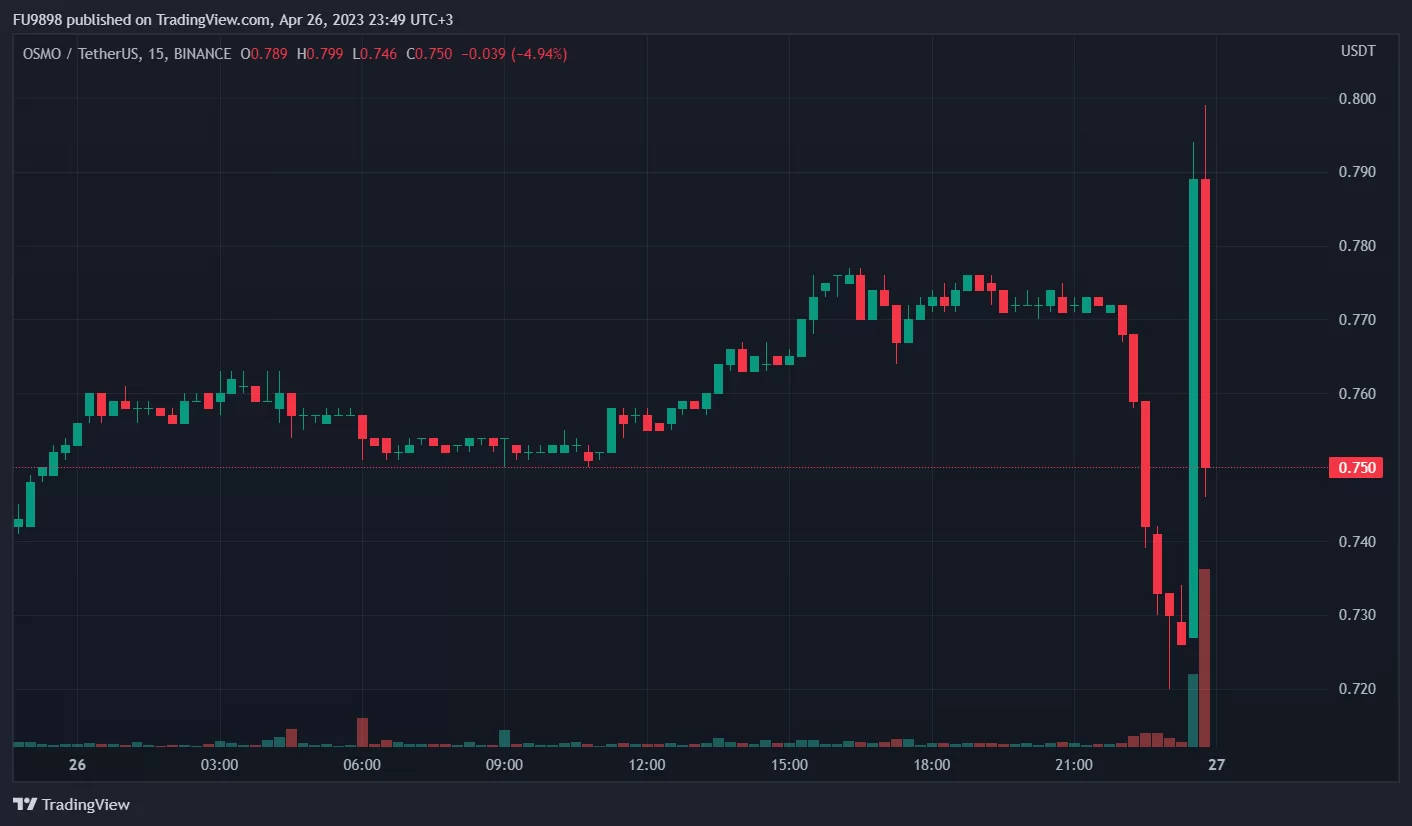The height and width of the screenshot is (826, 1412).
Task: Select the 12:00 time axis label
Action: (x=646, y=765)
